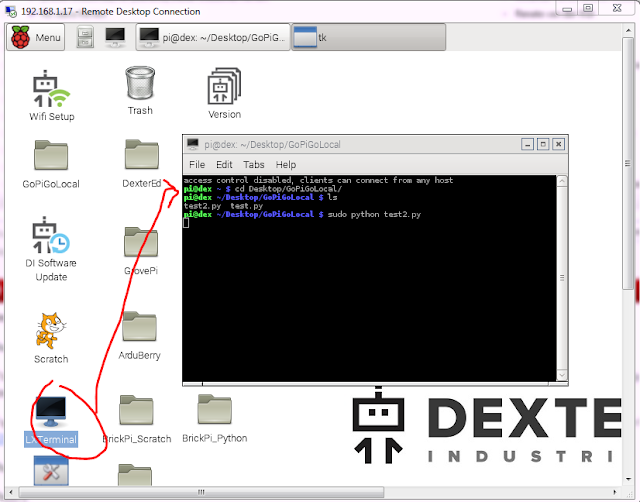Open the BrickPi_Scratch folder
This screenshot has height=502, width=640.
(x=136, y=419)
